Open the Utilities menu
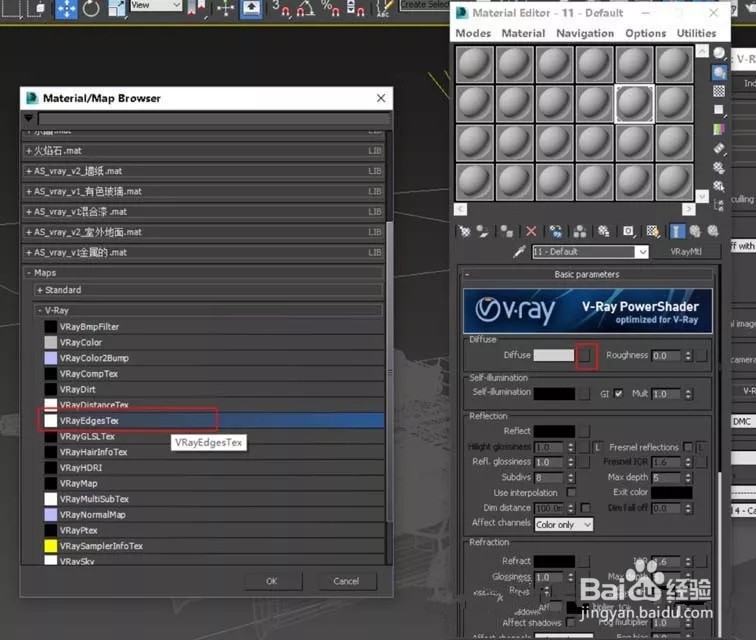 click(x=696, y=33)
